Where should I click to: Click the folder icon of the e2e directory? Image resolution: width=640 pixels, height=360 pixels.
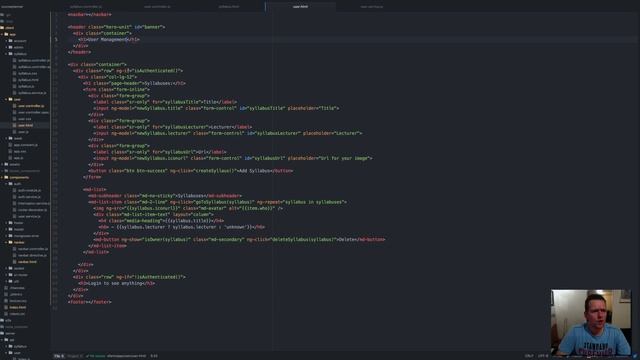tap(2, 320)
